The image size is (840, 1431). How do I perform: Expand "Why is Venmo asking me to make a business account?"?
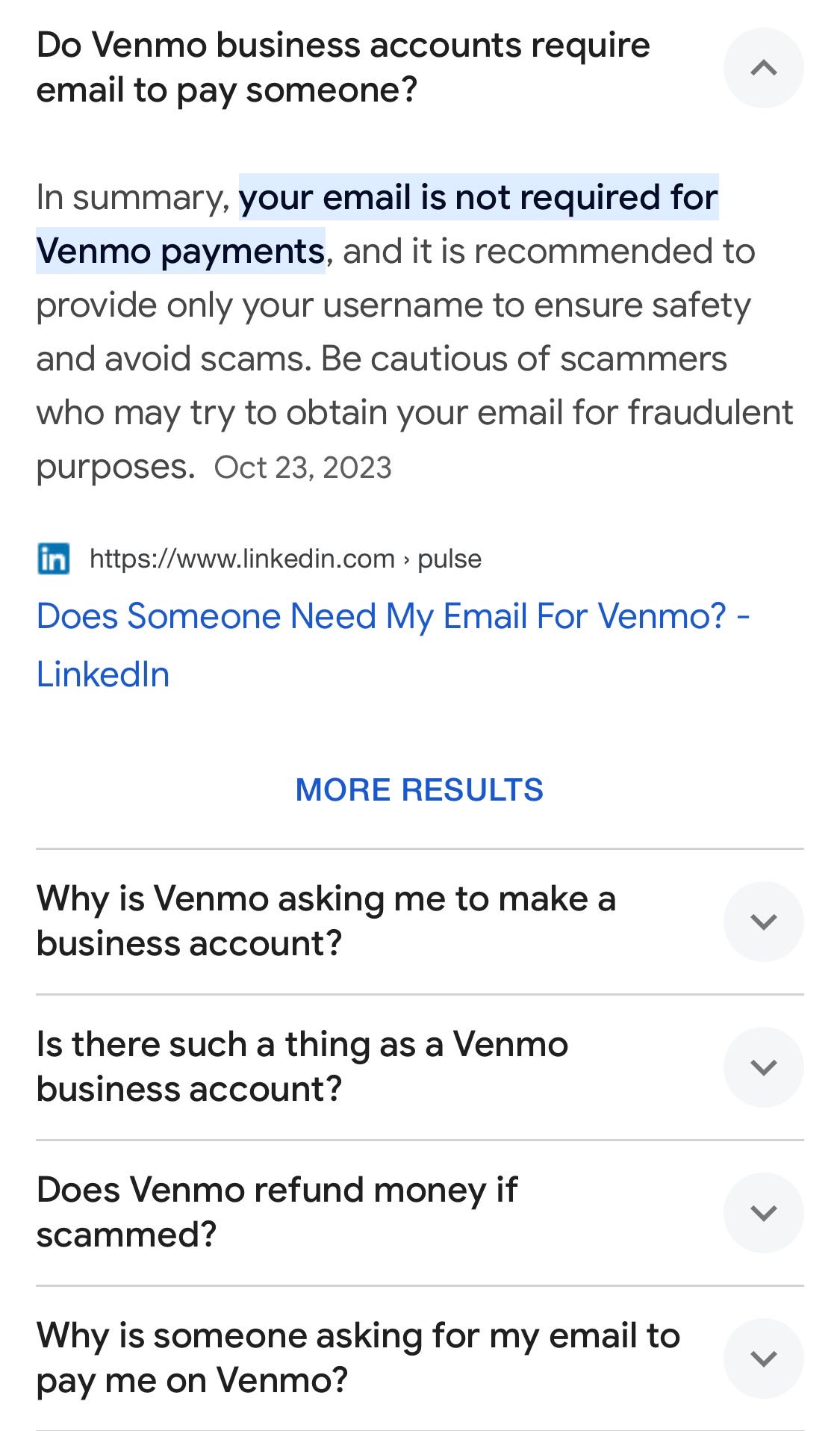[763, 921]
